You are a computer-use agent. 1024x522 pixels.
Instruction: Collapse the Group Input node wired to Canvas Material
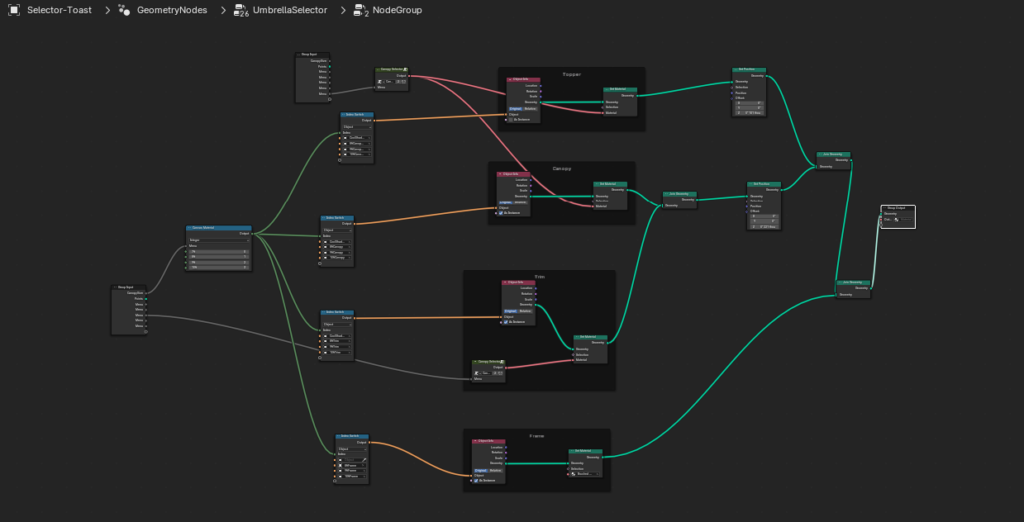(114, 287)
